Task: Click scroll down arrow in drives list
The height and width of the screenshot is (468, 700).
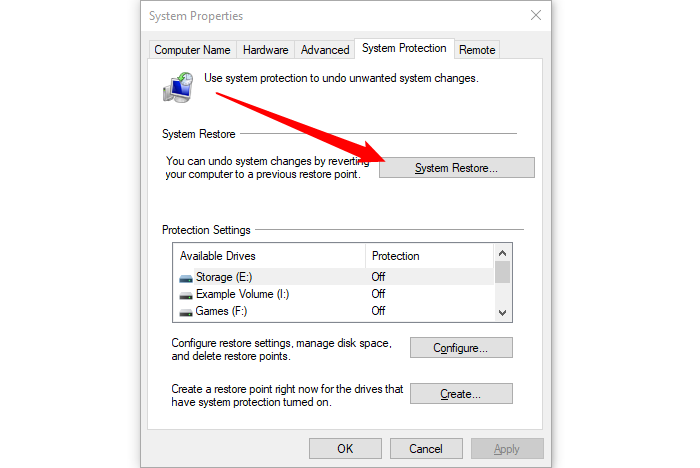Action: 502,313
